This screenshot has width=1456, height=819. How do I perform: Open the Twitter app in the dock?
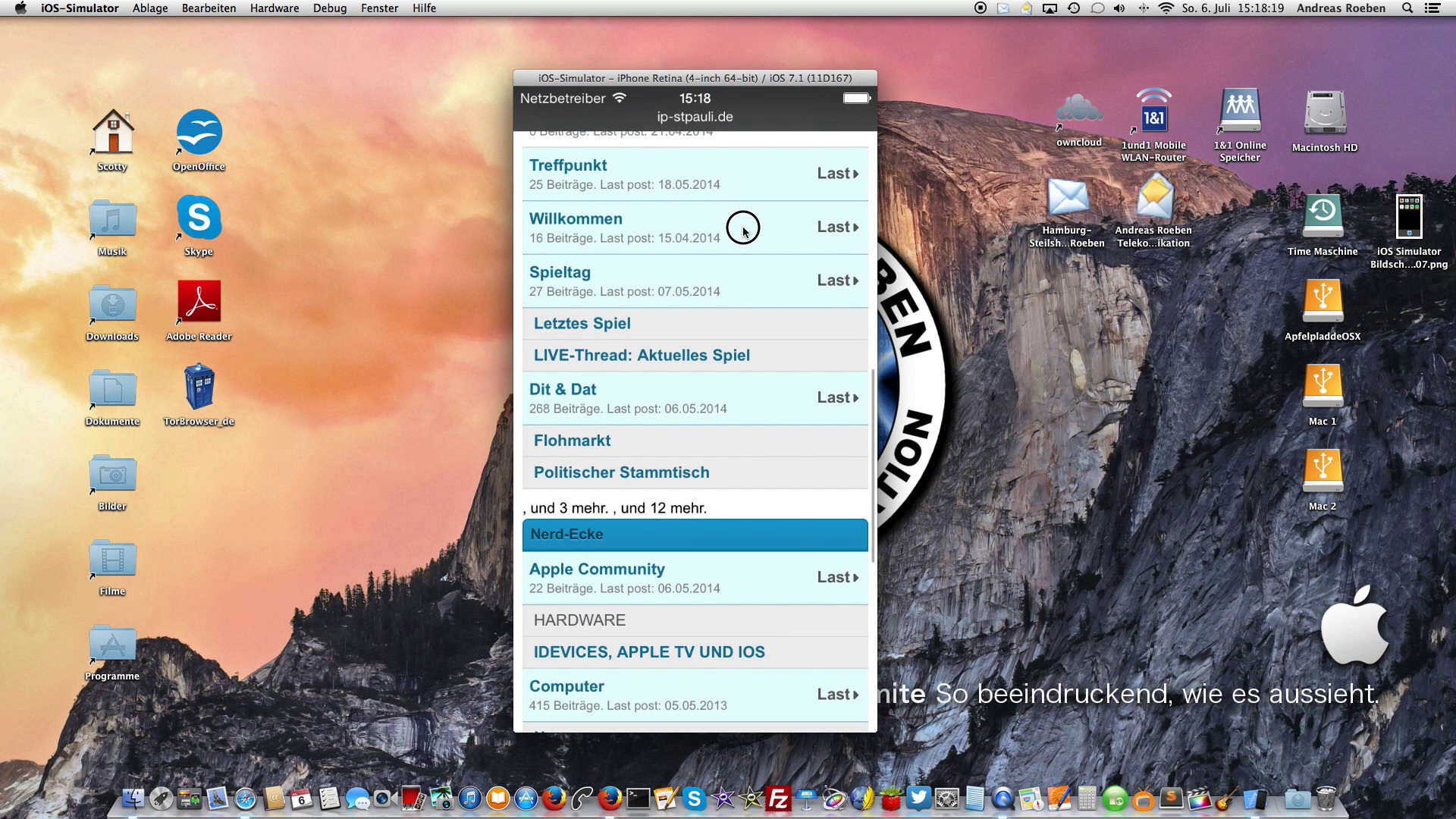pyautogui.click(x=918, y=798)
